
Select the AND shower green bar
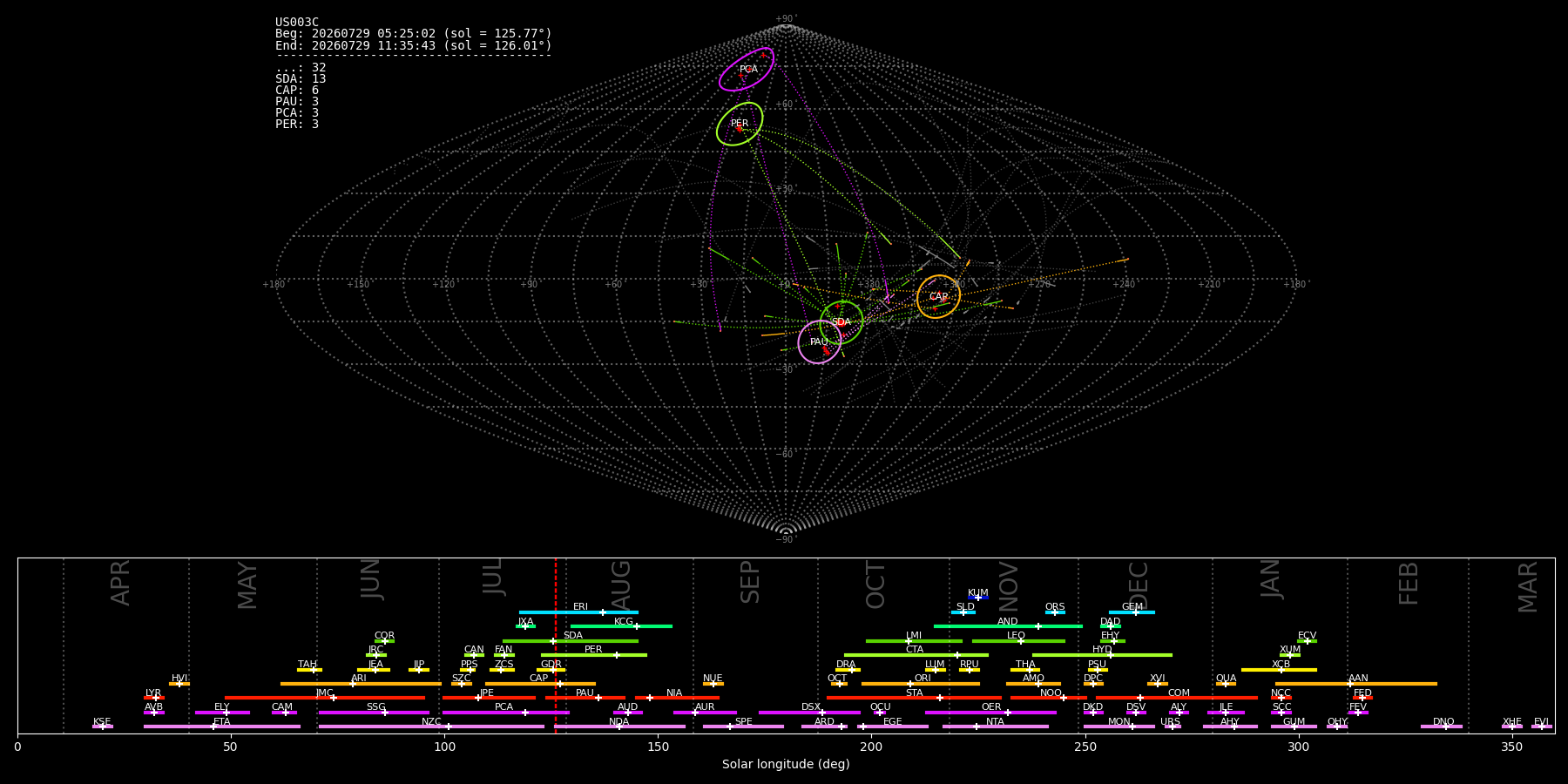point(1008,626)
